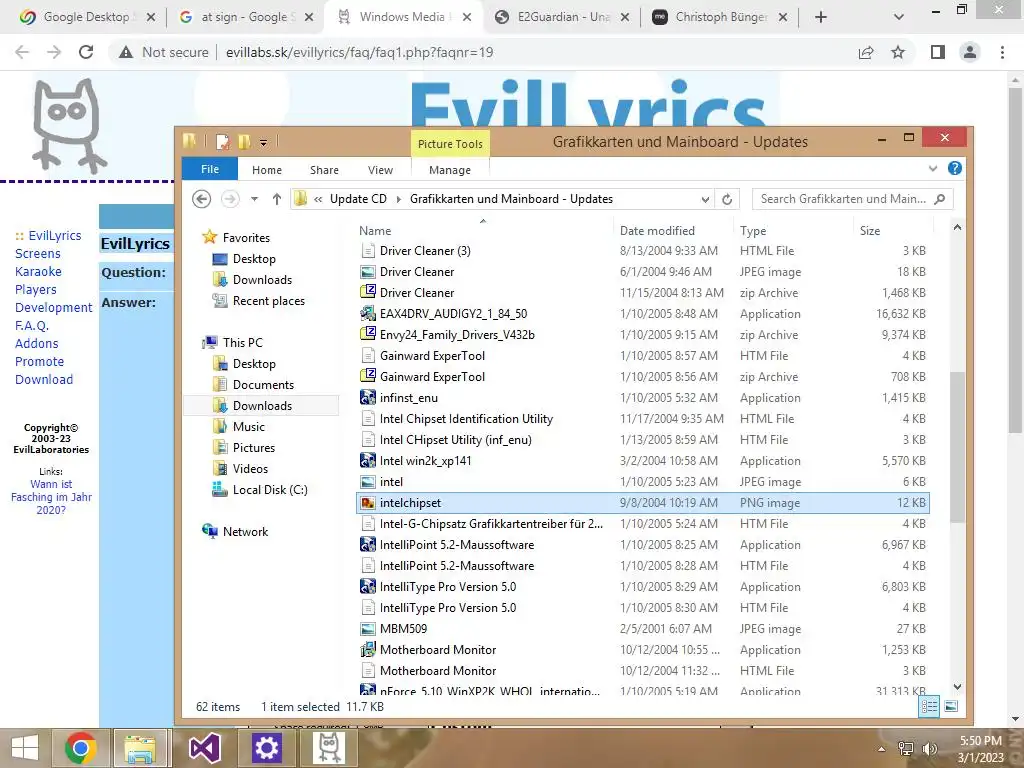Switch to large thumbnails view icon
The image size is (1024, 768).
(x=952, y=706)
